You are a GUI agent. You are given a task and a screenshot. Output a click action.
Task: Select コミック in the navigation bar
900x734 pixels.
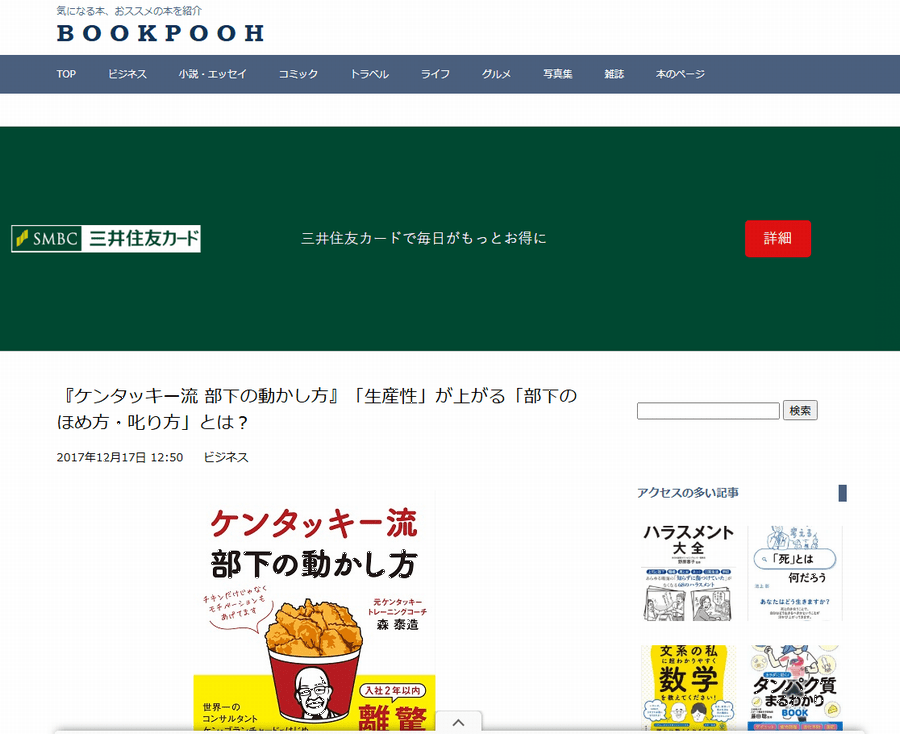coord(298,74)
